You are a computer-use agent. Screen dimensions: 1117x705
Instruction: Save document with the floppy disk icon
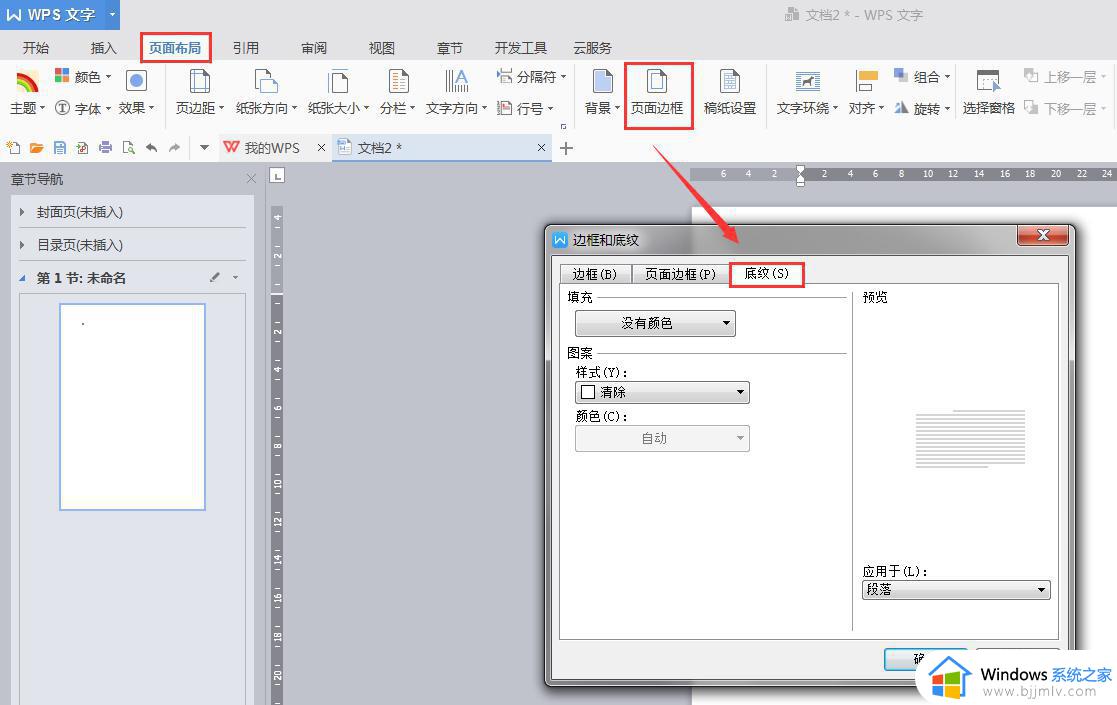(60, 147)
